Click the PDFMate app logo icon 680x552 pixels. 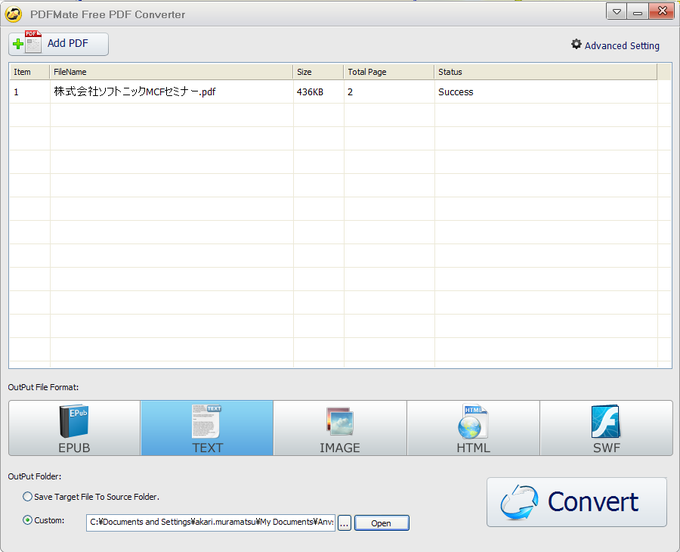(x=13, y=14)
